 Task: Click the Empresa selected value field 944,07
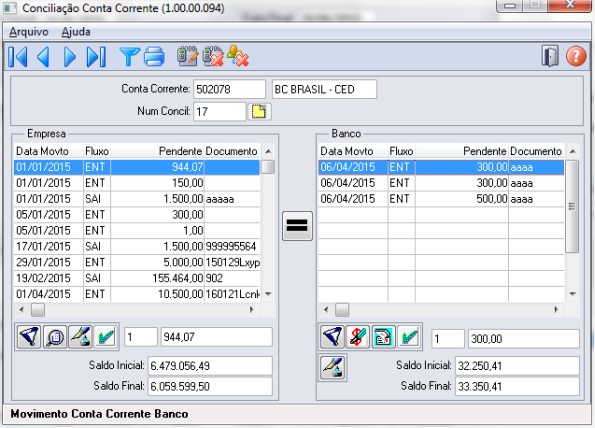[x=216, y=337]
